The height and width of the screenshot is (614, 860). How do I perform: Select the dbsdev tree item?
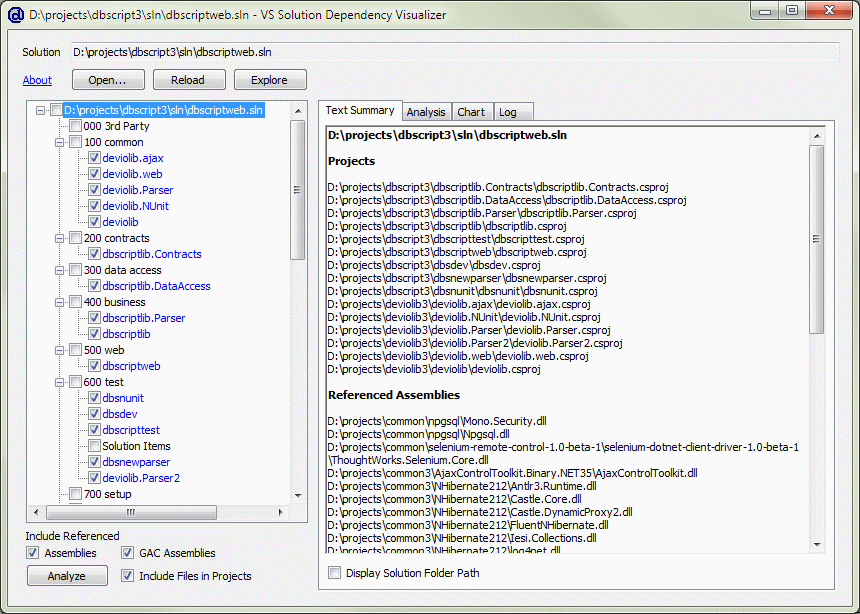120,414
